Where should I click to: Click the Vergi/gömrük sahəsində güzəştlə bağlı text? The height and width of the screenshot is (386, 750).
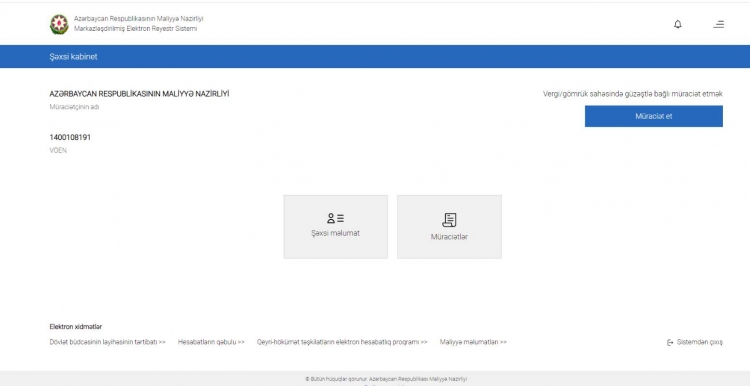tap(632, 94)
